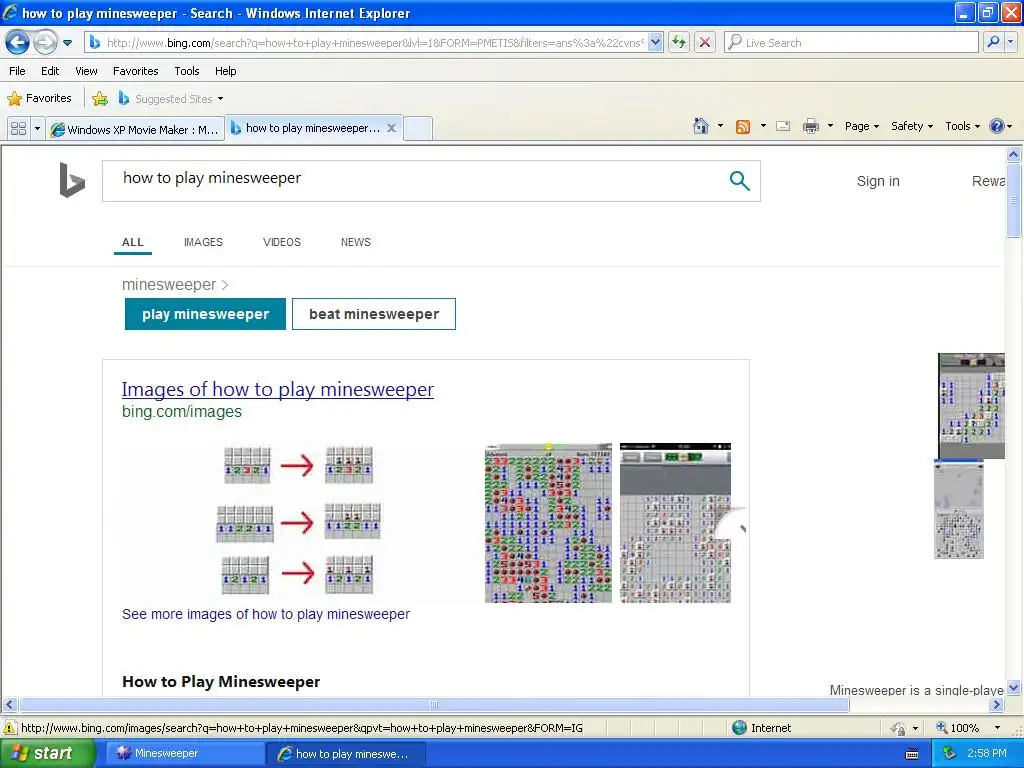Expand the tab list dropdown arrow
The image size is (1024, 768).
[37, 129]
